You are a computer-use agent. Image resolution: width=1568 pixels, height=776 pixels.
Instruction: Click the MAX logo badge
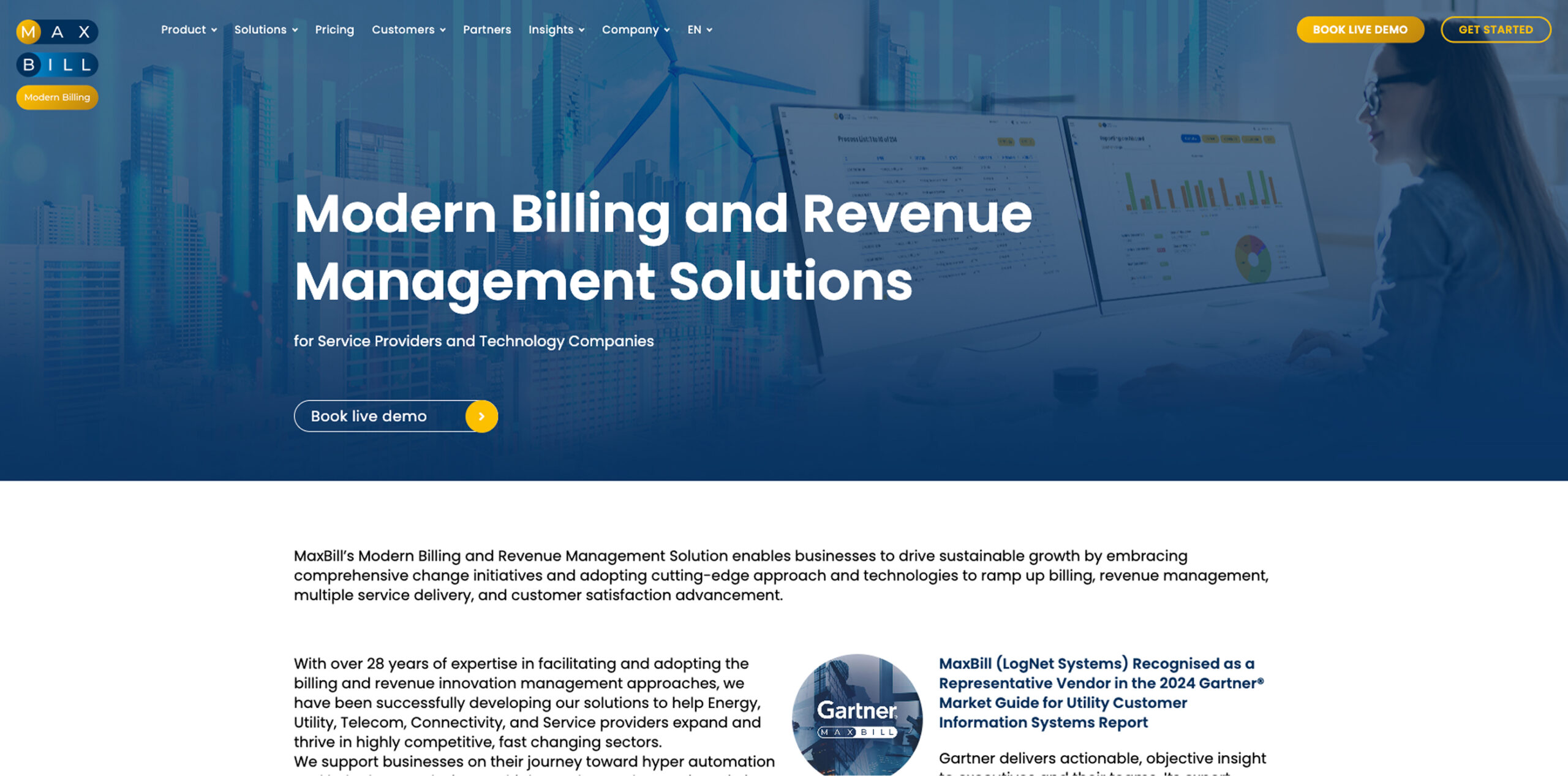57,32
